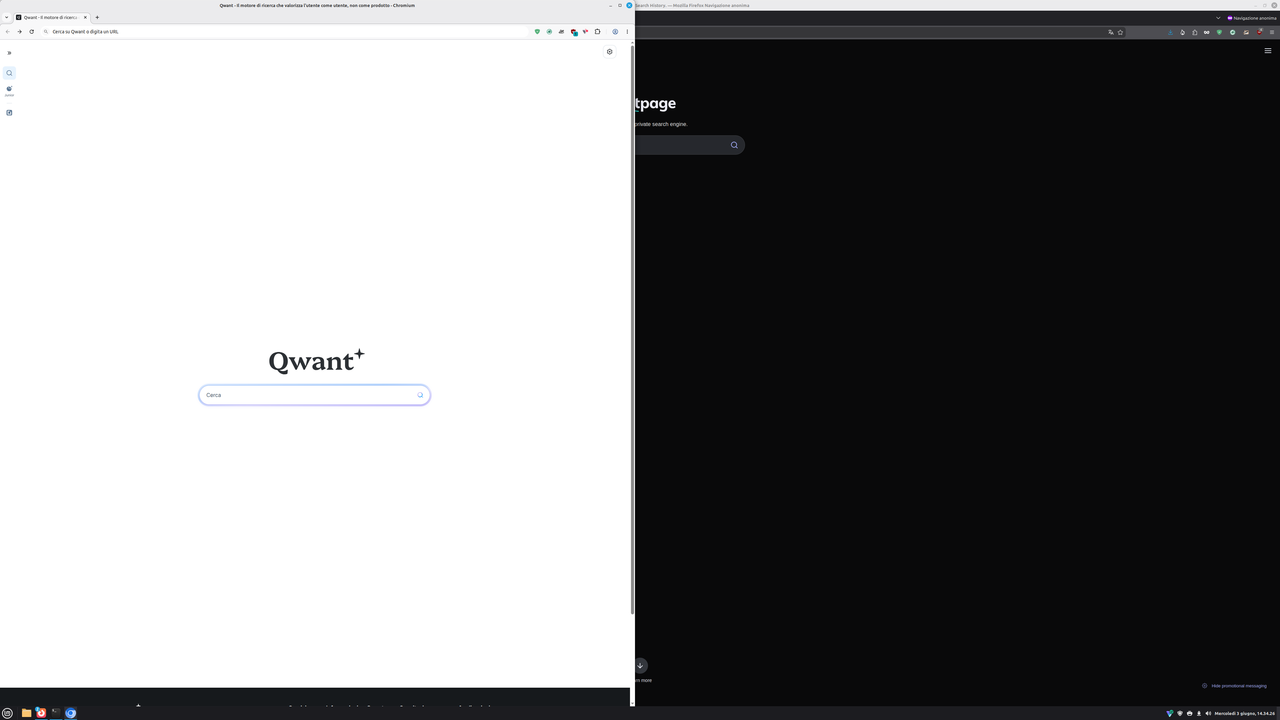The height and width of the screenshot is (720, 1280).
Task: Open Chromium extensions puzzle menu
Action: pyautogui.click(x=597, y=31)
